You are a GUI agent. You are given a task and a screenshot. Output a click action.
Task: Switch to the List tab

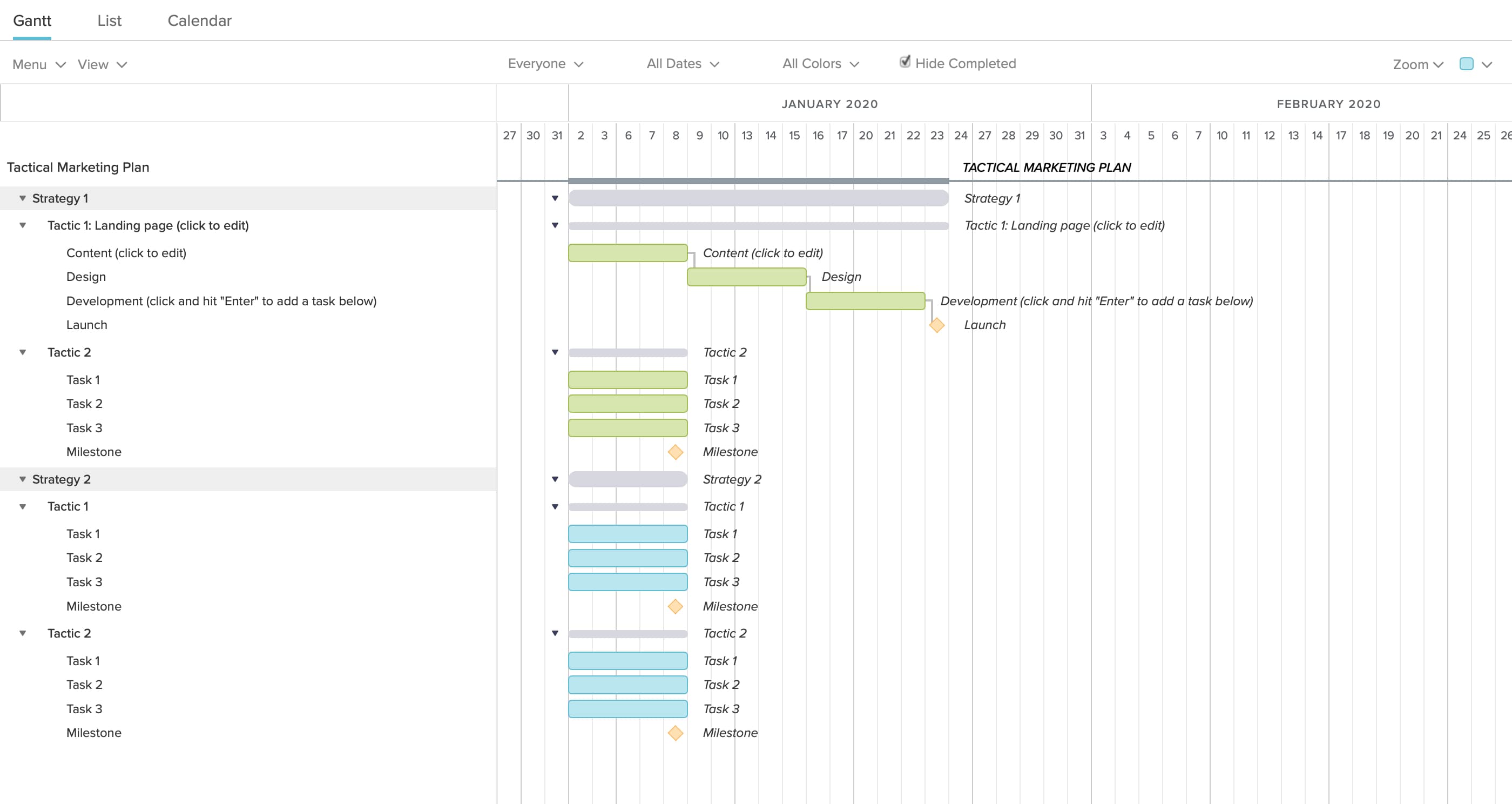[109, 21]
